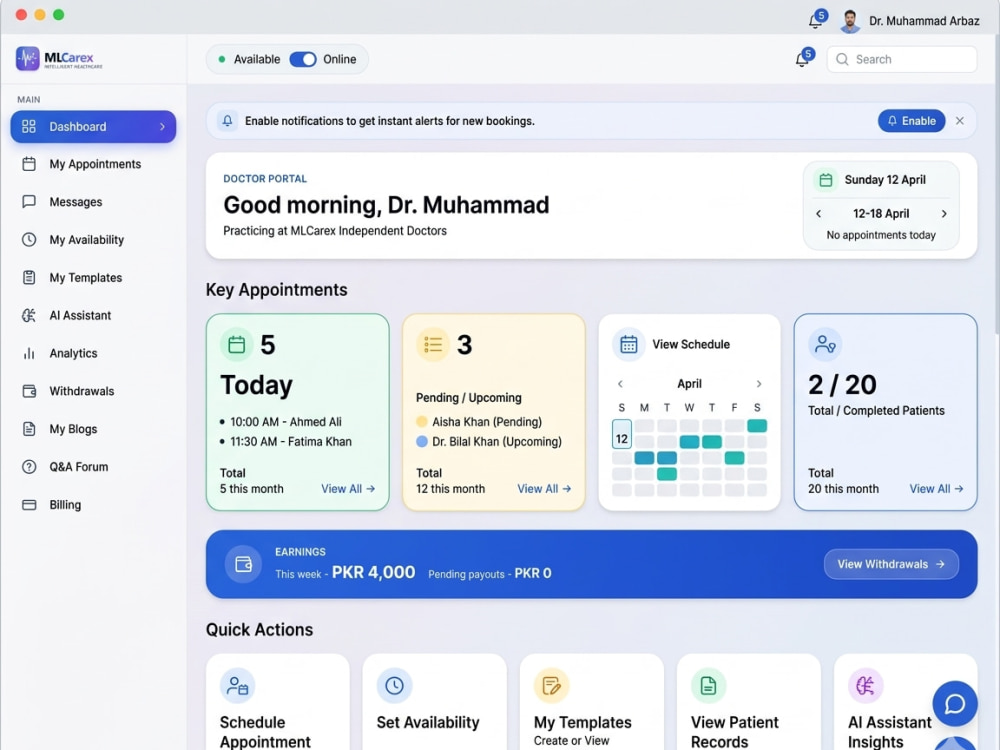Open the floating chat bubble button
Image resolution: width=1000 pixels, height=750 pixels.
955,704
